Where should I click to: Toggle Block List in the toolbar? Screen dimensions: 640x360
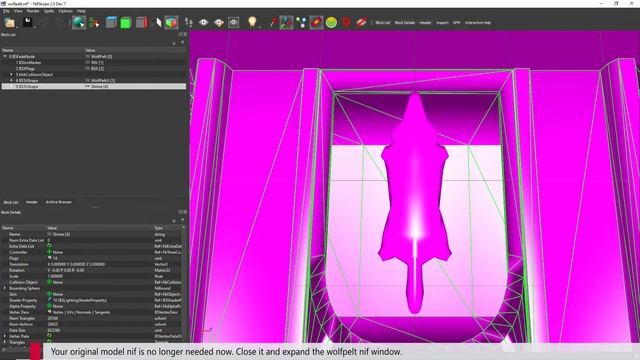coord(382,23)
